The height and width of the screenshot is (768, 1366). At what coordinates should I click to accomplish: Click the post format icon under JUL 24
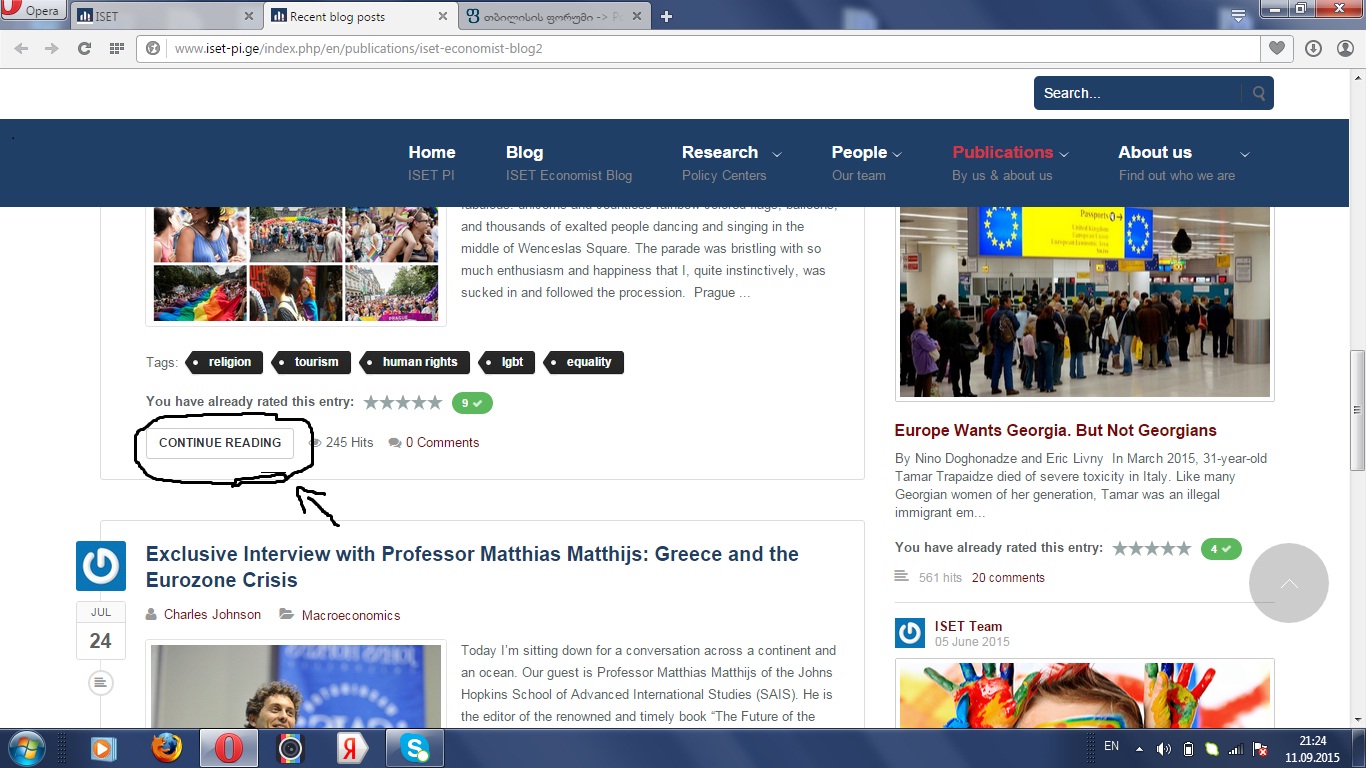tap(100, 683)
